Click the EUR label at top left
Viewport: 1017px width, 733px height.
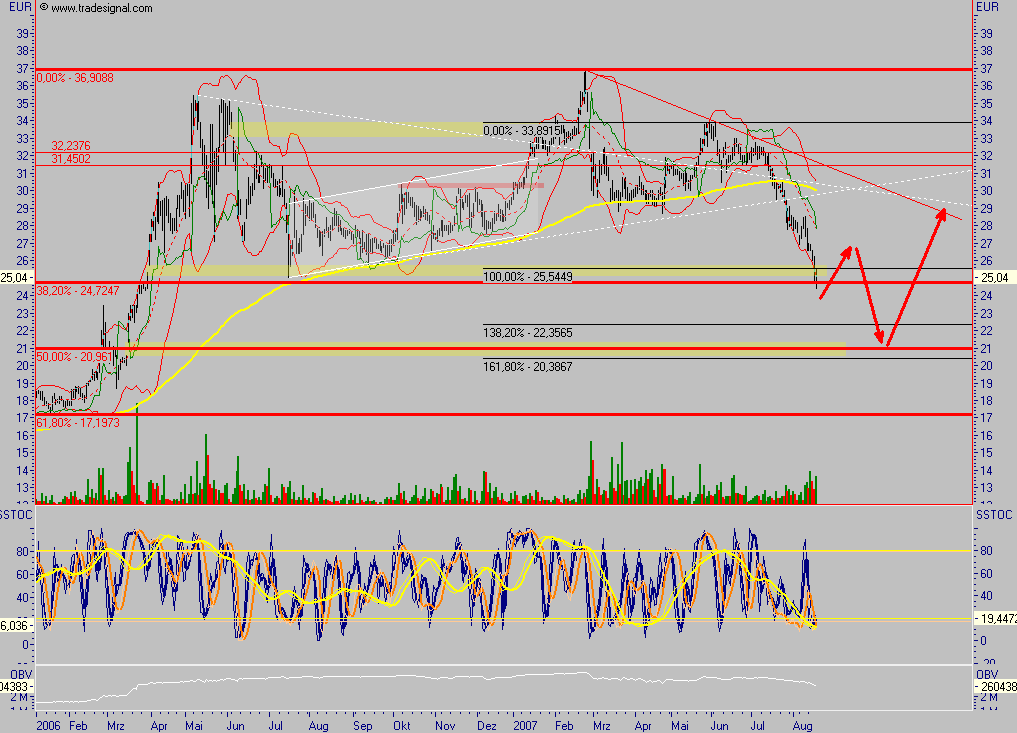pyautogui.click(x=16, y=7)
